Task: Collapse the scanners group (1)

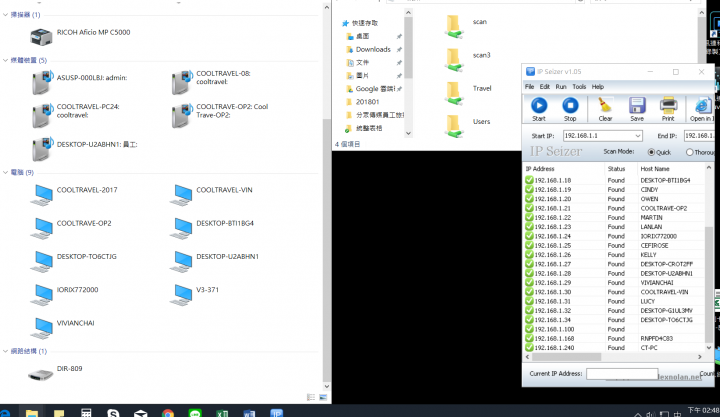Action: (x=6, y=15)
